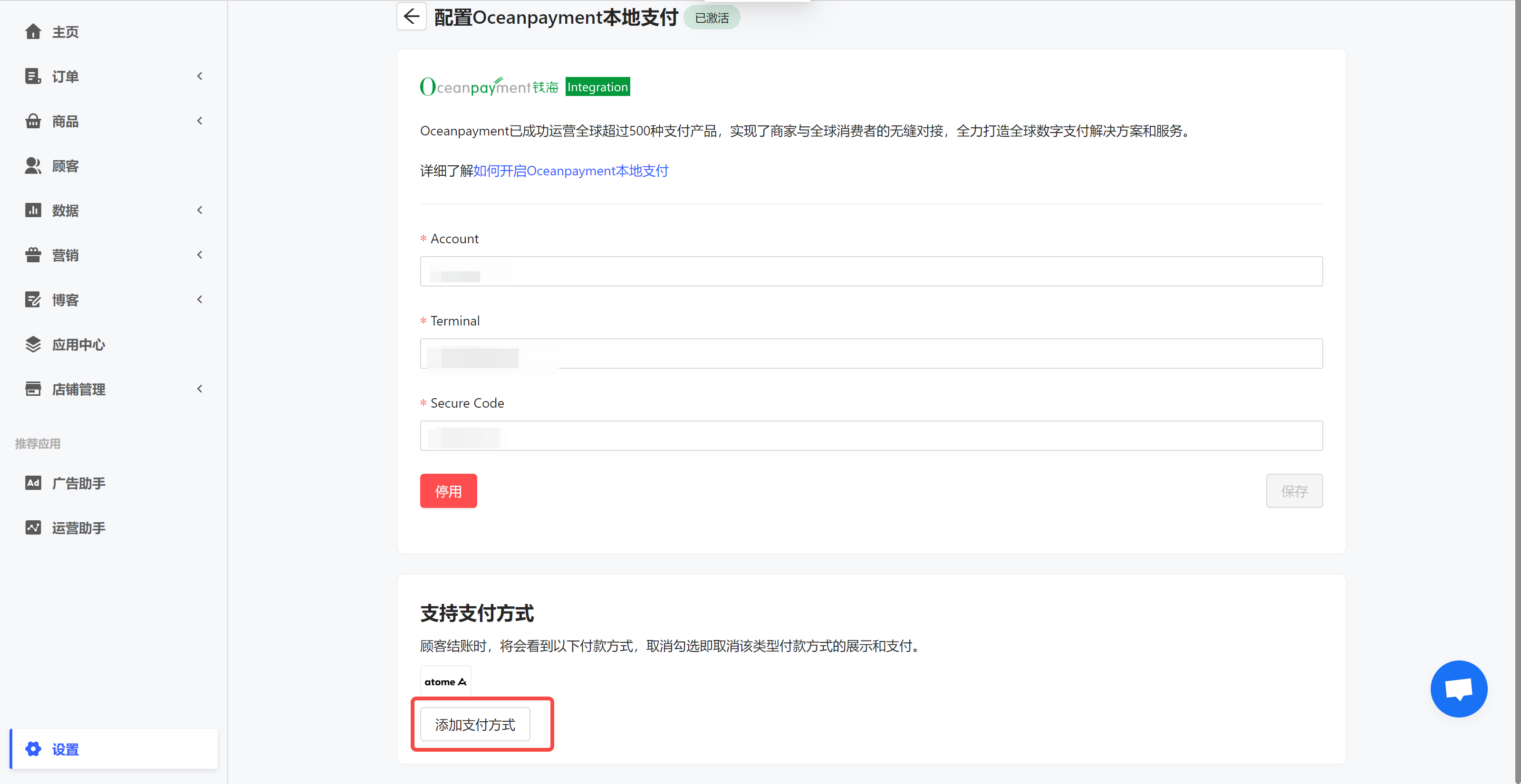Click the Ad assistant icon
The image size is (1521, 784).
33,483
